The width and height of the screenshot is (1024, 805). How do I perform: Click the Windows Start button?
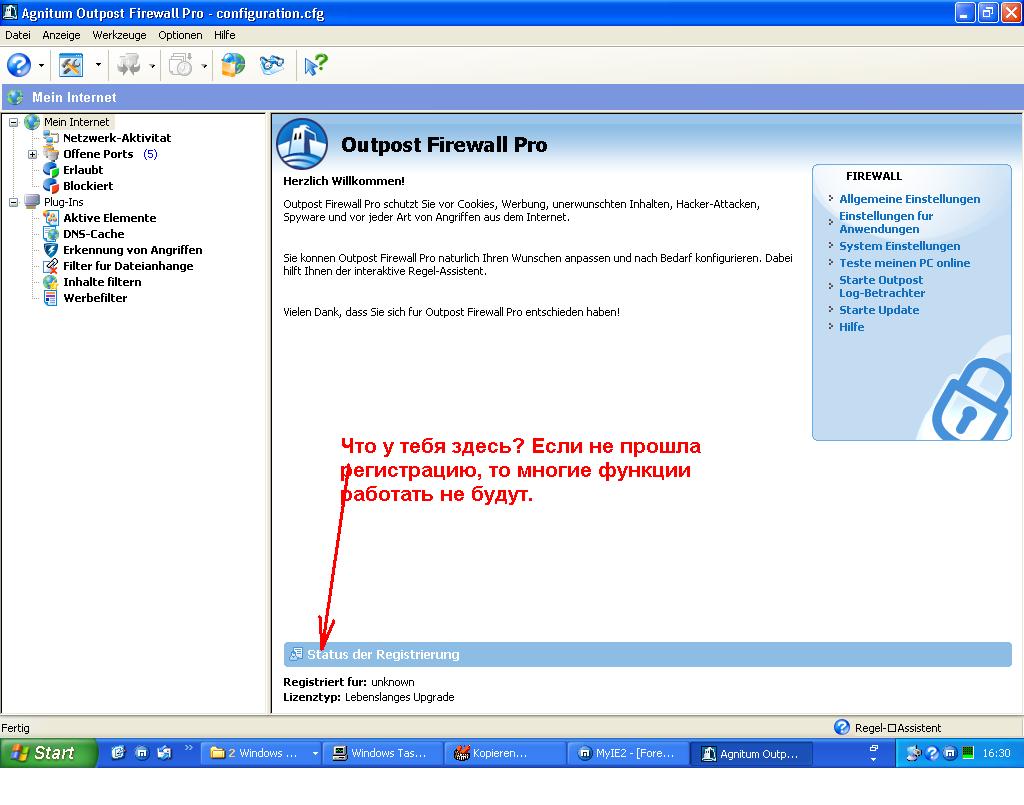click(48, 753)
